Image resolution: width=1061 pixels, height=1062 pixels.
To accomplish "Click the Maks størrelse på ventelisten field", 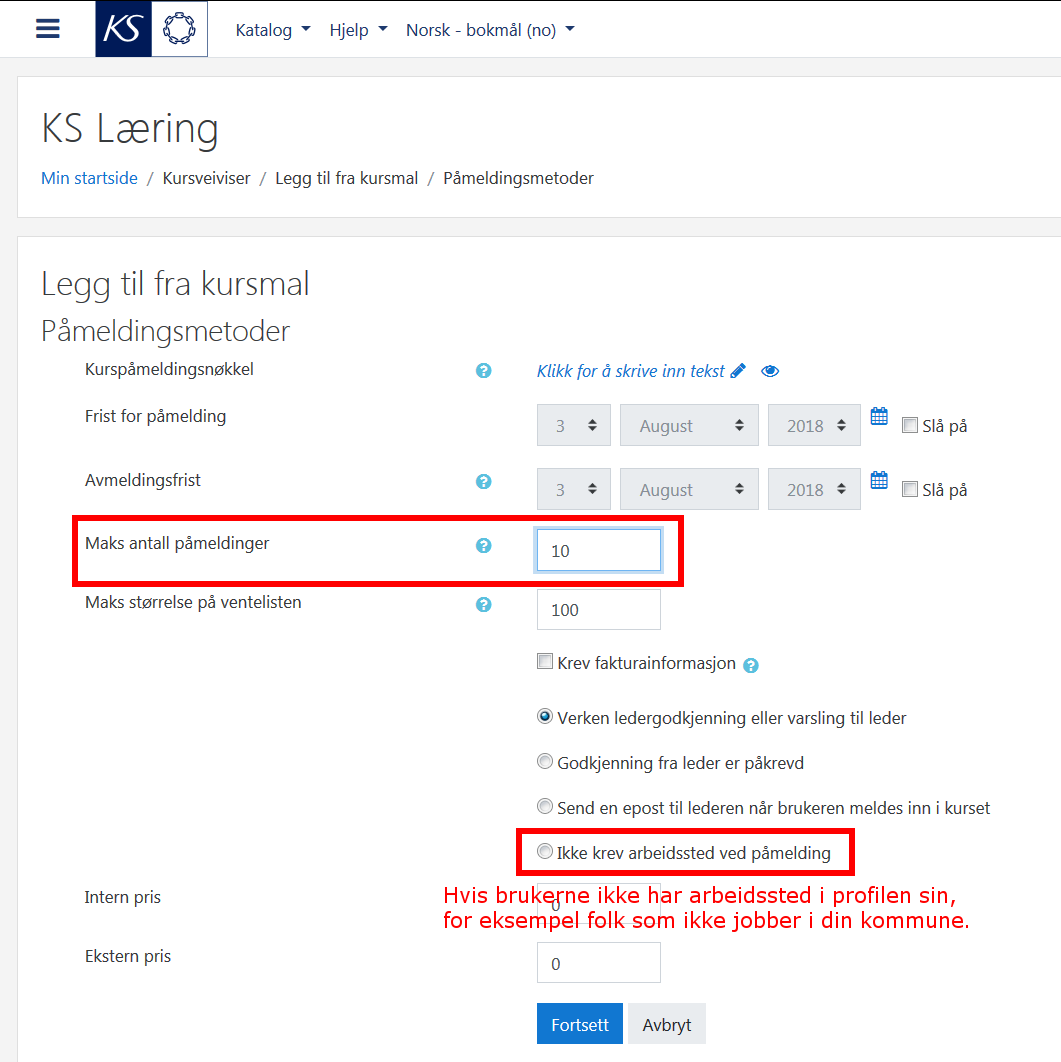I will tap(599, 610).
